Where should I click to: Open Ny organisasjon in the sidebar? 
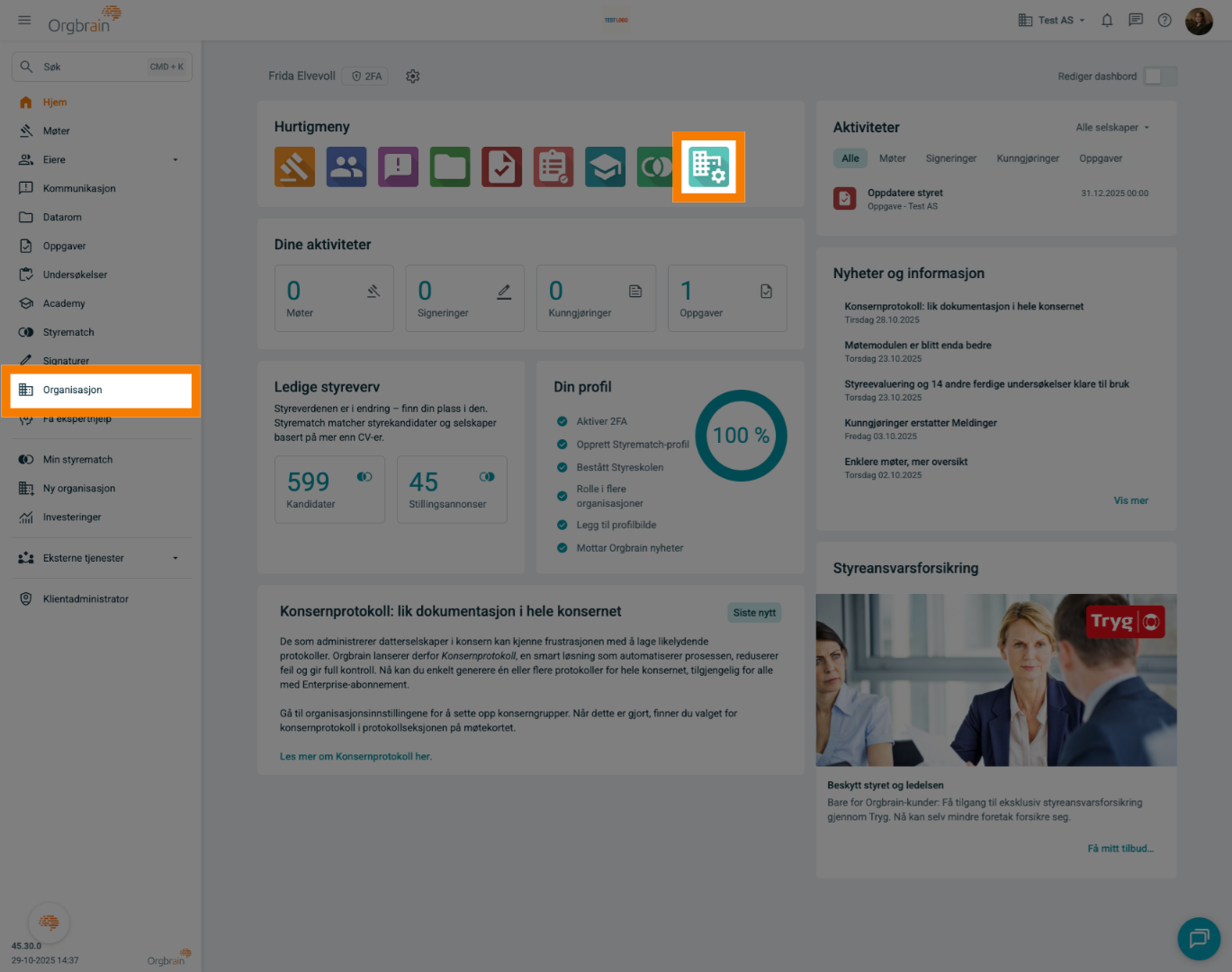pos(102,489)
